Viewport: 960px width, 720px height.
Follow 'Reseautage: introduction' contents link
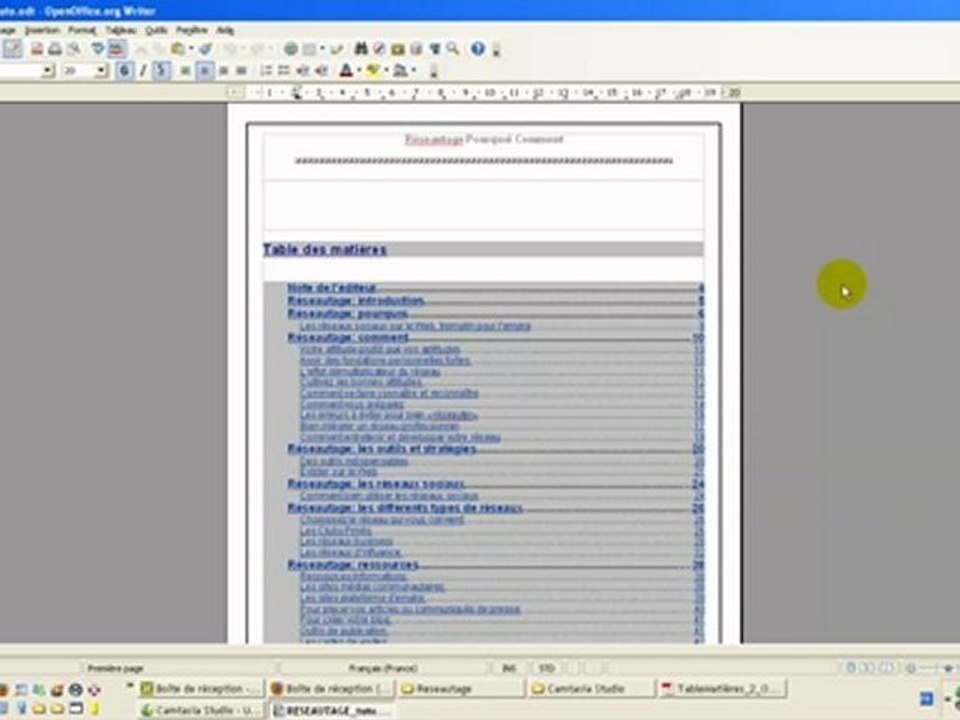pos(356,301)
